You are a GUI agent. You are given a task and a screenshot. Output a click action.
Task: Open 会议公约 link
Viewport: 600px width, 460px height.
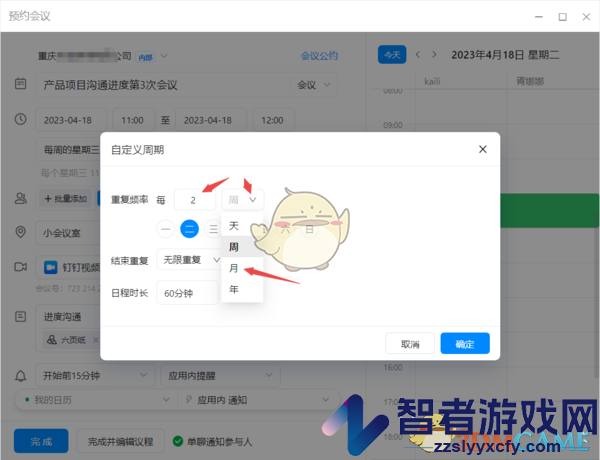[319, 56]
